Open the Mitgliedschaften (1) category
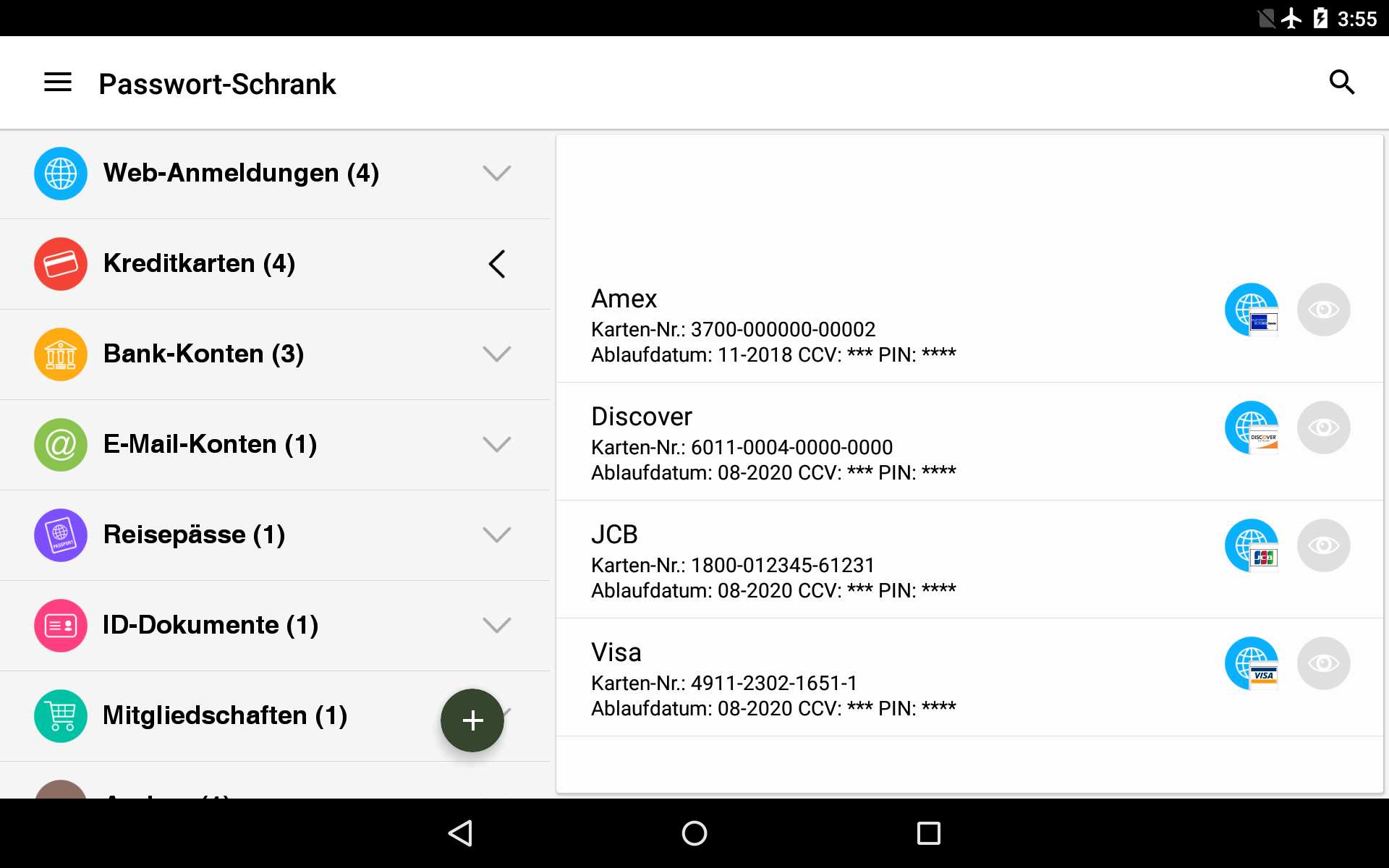The height and width of the screenshot is (868, 1389). click(275, 716)
